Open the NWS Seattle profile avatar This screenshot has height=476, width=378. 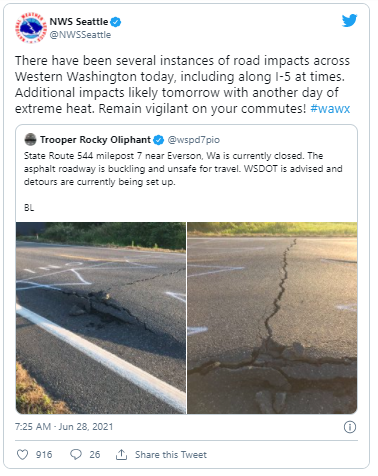31,28
